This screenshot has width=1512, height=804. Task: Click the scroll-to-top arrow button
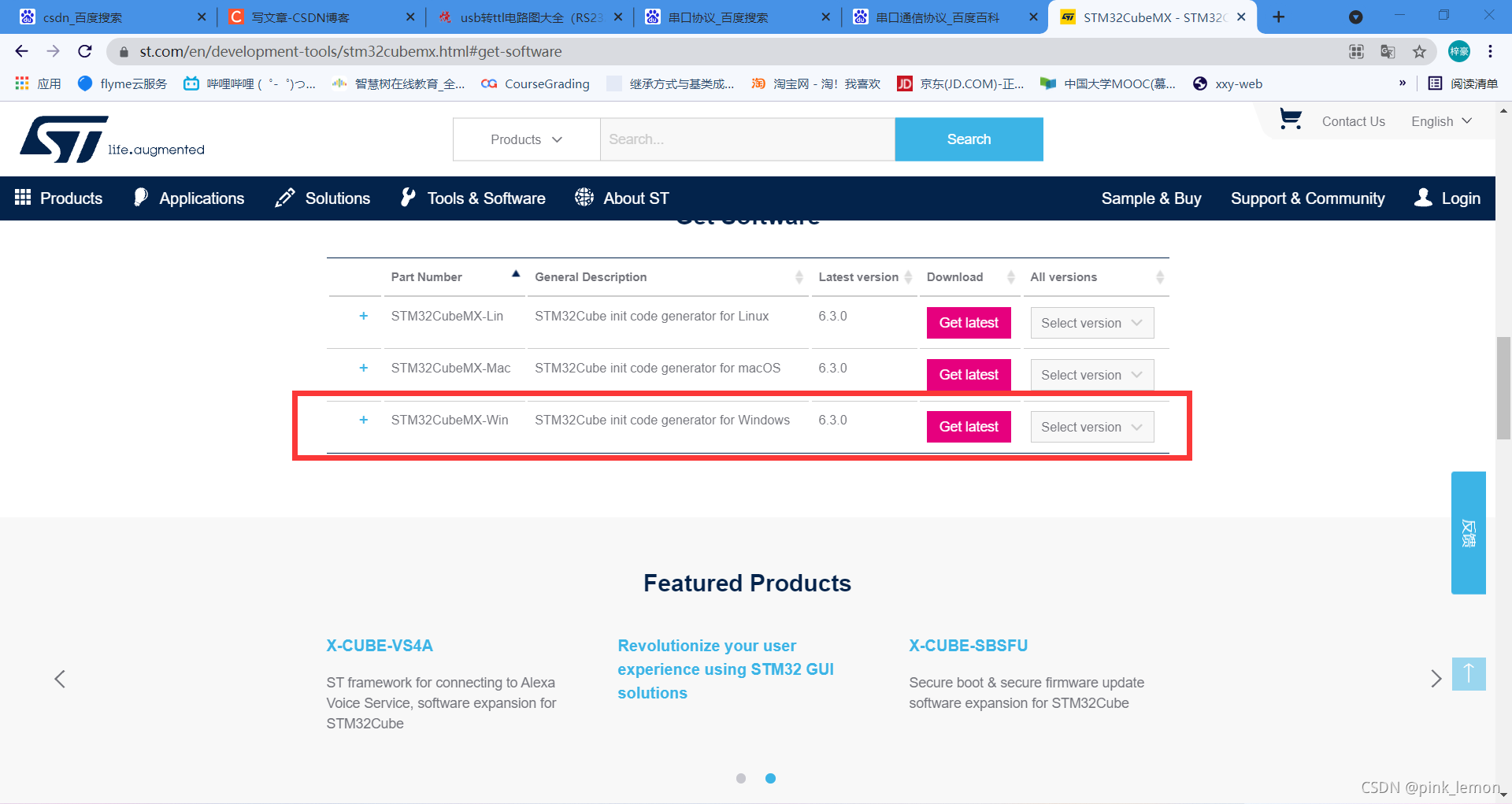tap(1468, 674)
